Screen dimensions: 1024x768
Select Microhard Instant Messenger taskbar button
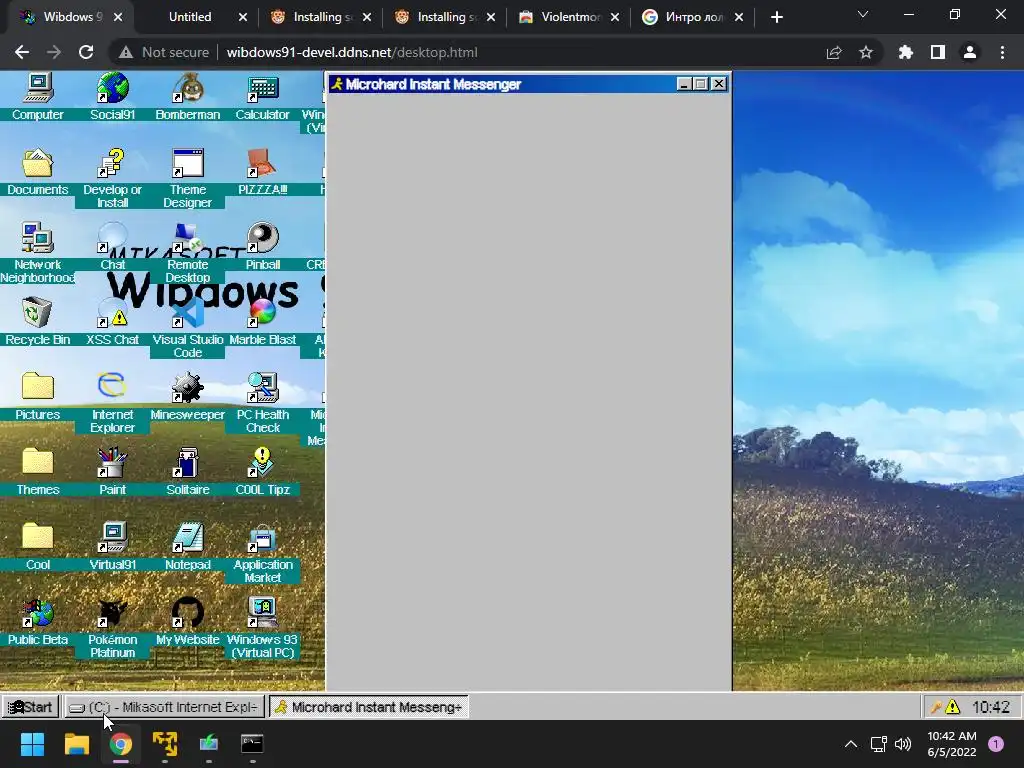coord(369,707)
